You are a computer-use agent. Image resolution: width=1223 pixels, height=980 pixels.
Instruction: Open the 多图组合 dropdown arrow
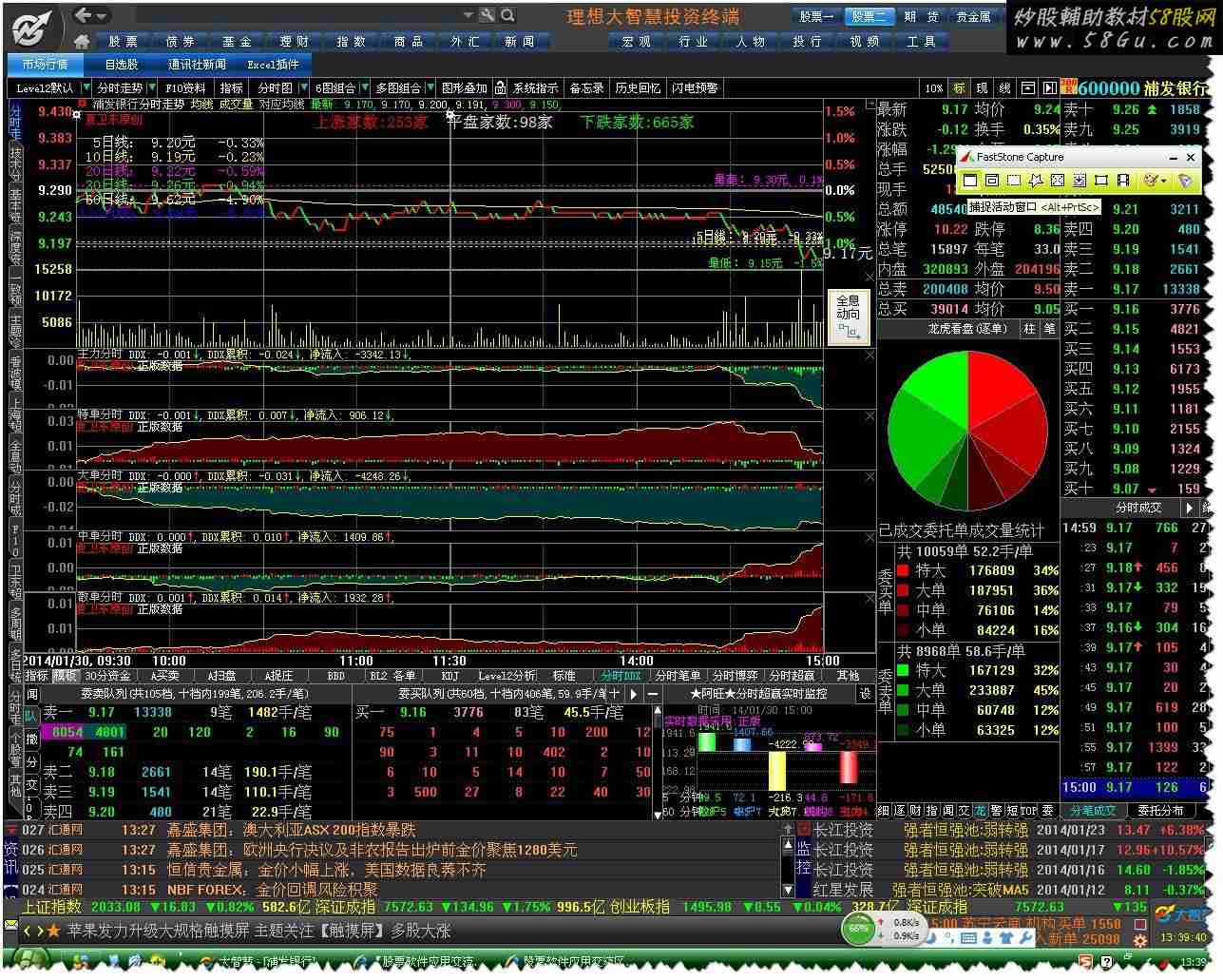tap(430, 87)
